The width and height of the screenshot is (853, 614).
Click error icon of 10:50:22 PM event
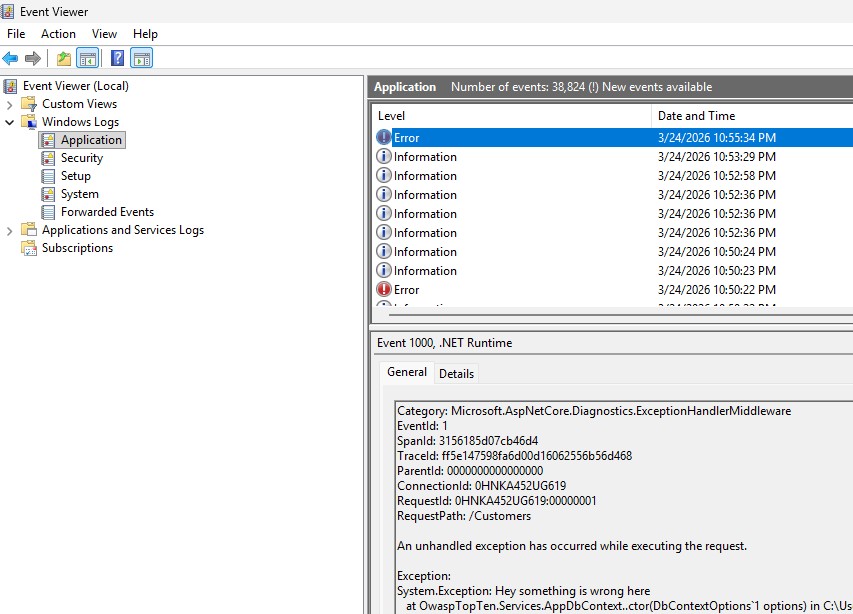point(384,289)
